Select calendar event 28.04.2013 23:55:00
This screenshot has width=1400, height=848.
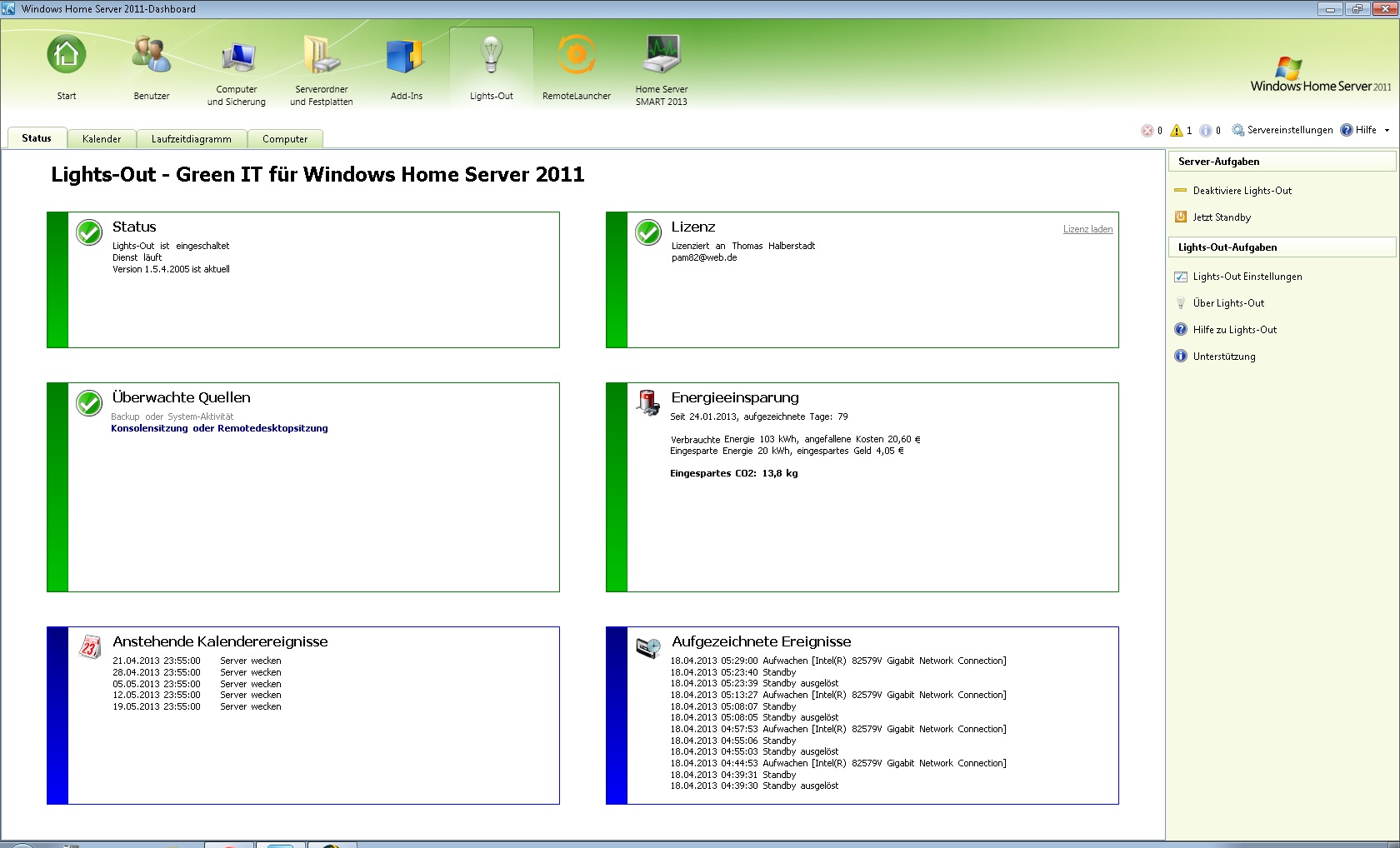tap(197, 672)
